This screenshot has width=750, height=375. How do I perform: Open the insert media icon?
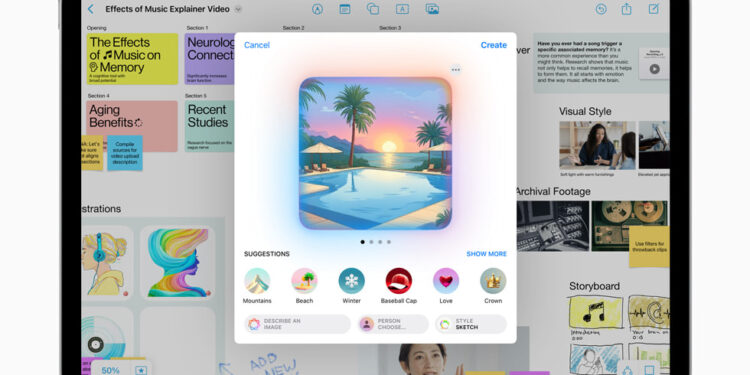pos(432,9)
